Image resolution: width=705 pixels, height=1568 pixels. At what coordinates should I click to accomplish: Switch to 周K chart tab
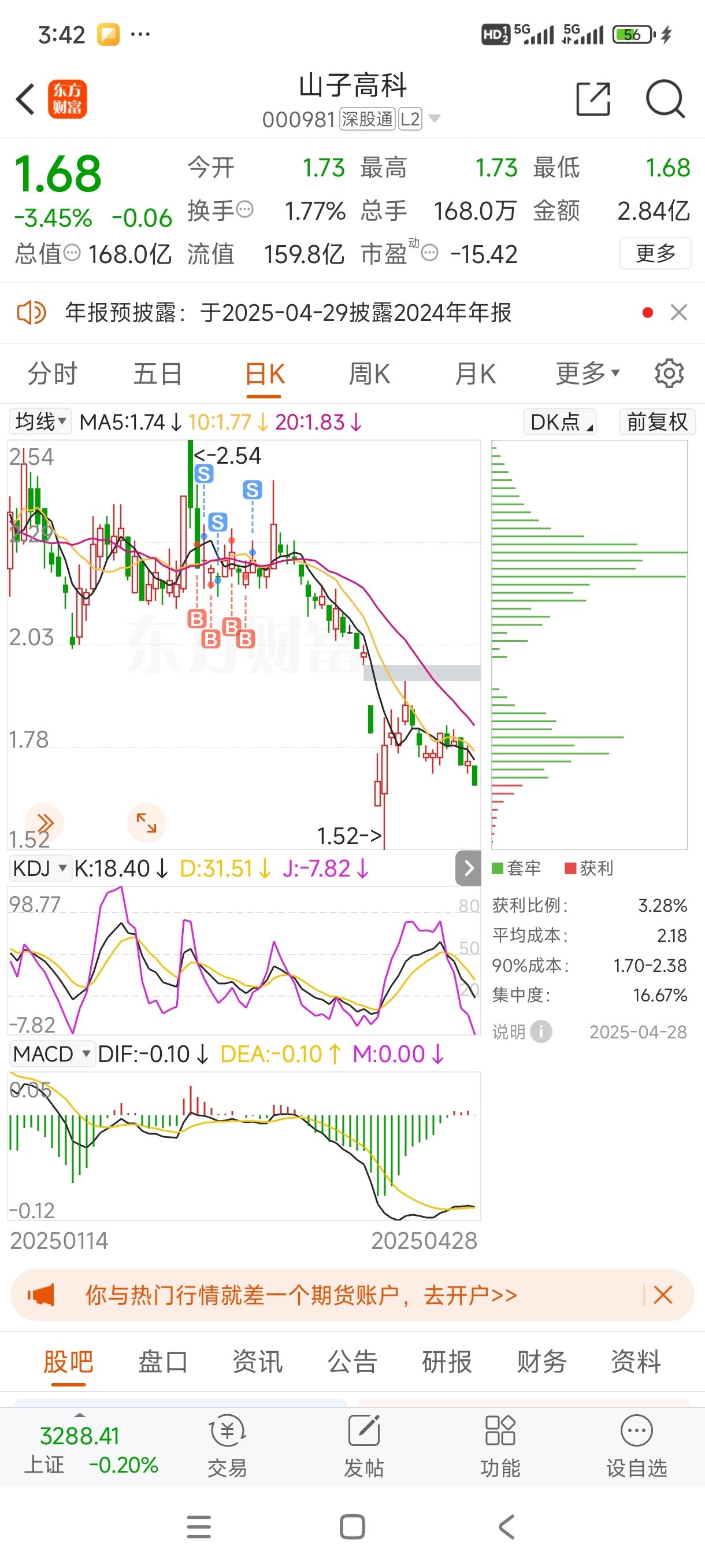pyautogui.click(x=369, y=373)
